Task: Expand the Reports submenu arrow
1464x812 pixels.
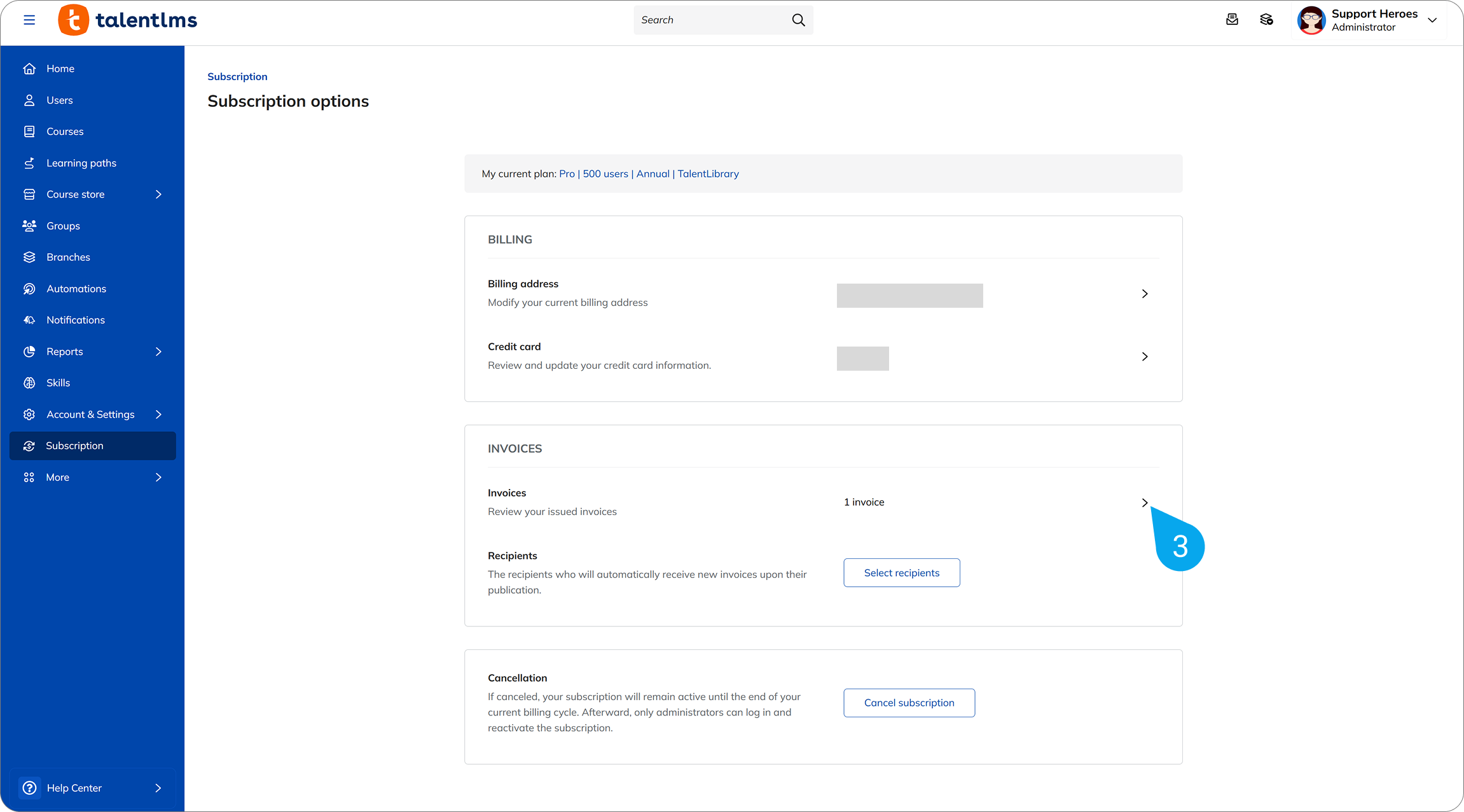Action: point(158,352)
